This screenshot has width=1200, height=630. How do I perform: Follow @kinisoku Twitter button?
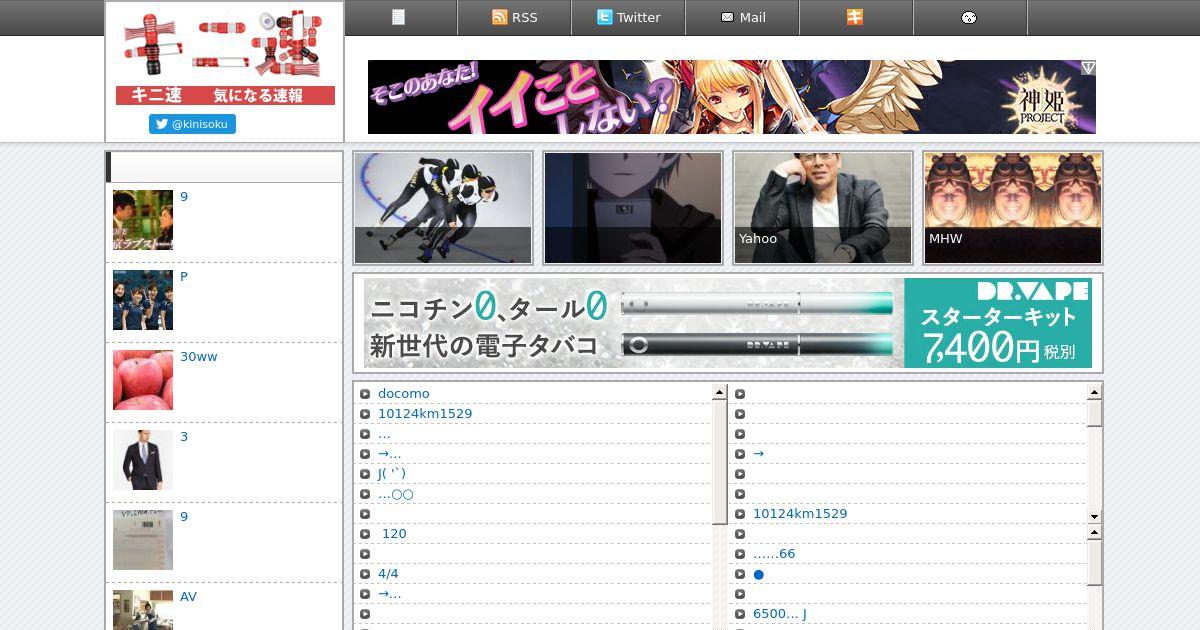click(x=192, y=124)
